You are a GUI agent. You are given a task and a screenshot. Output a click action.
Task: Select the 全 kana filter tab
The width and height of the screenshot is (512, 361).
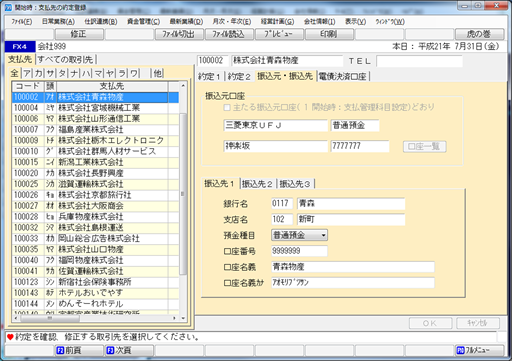14,73
